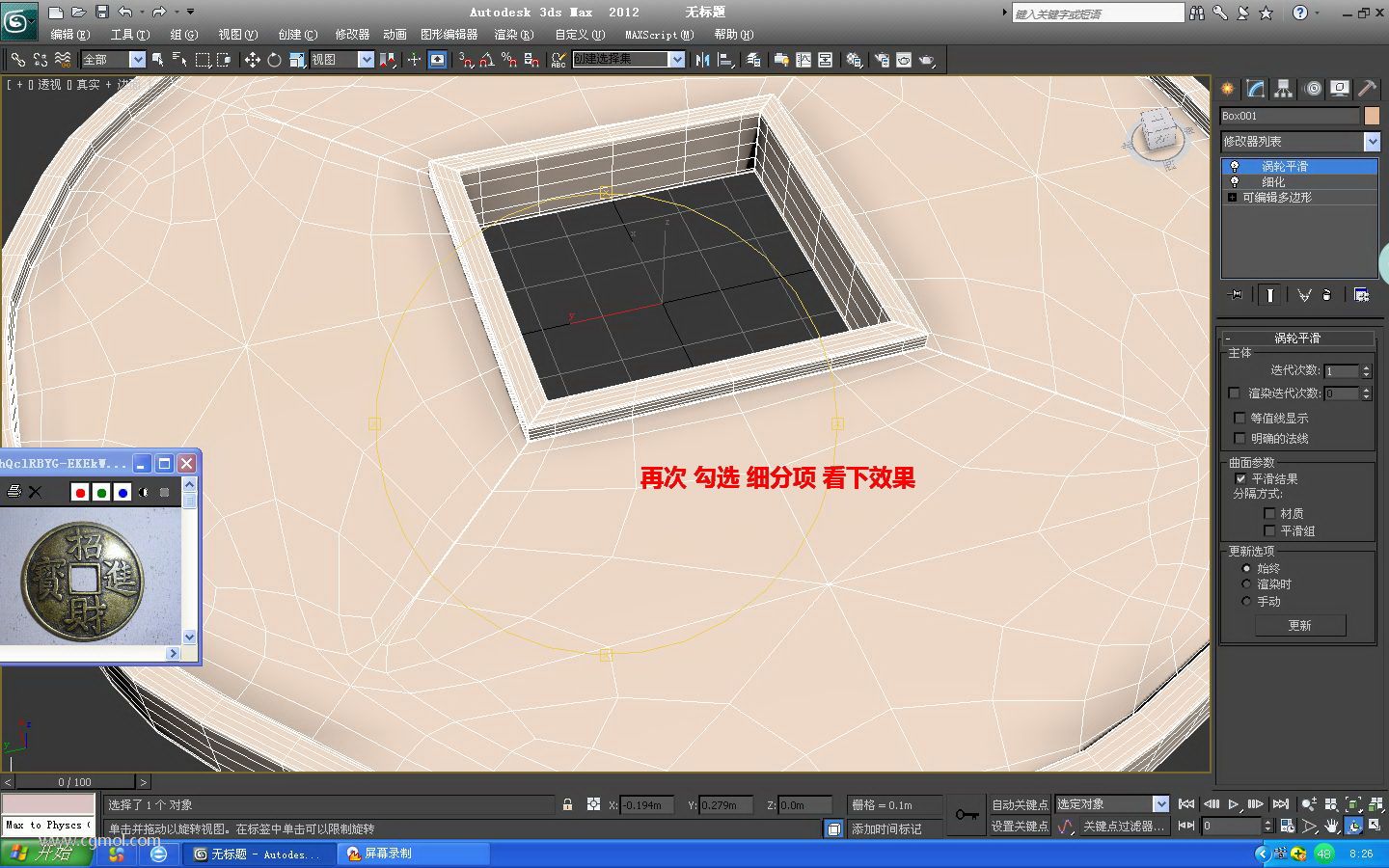Activate the Select and Move tool

(252, 60)
